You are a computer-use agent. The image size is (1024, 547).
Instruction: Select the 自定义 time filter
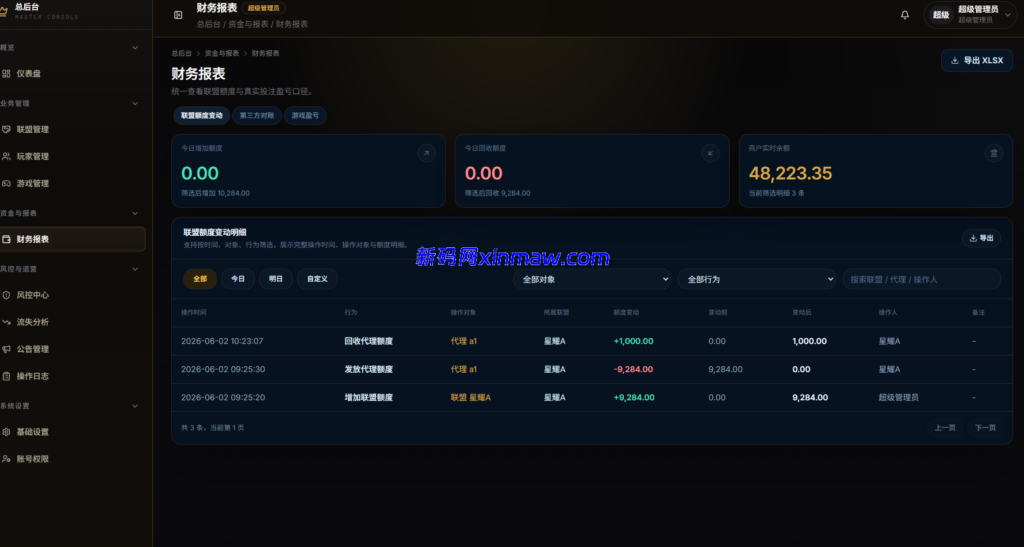[x=317, y=279]
